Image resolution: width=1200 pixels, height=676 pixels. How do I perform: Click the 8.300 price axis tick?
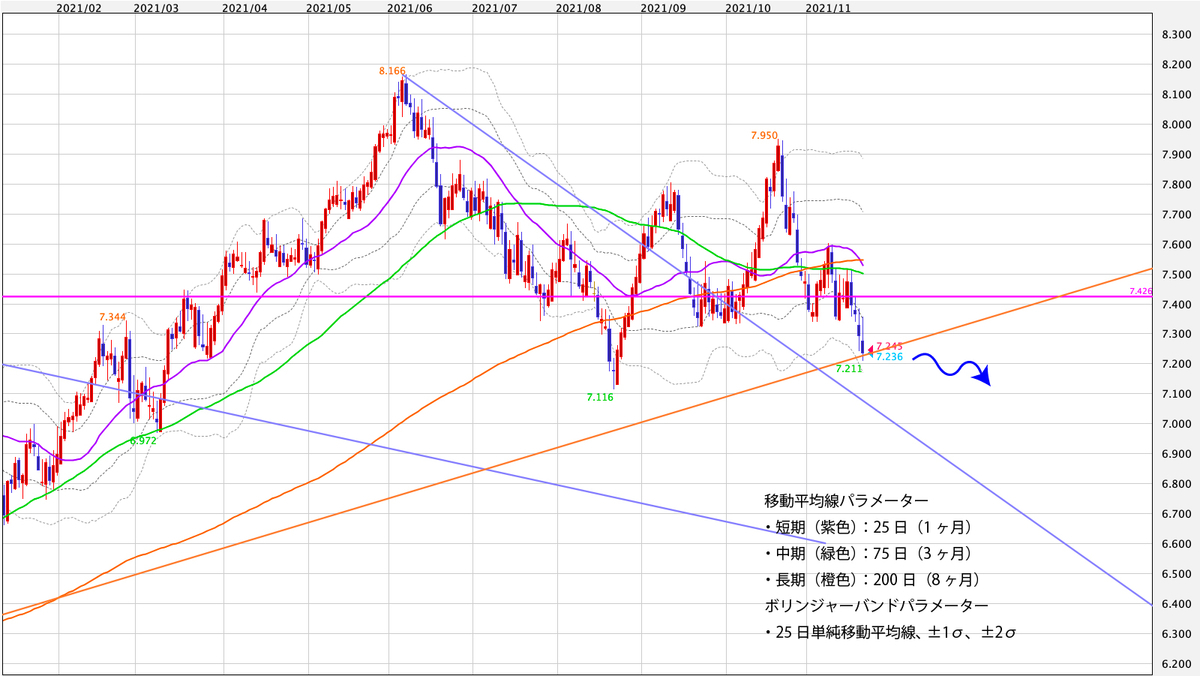(1174, 35)
